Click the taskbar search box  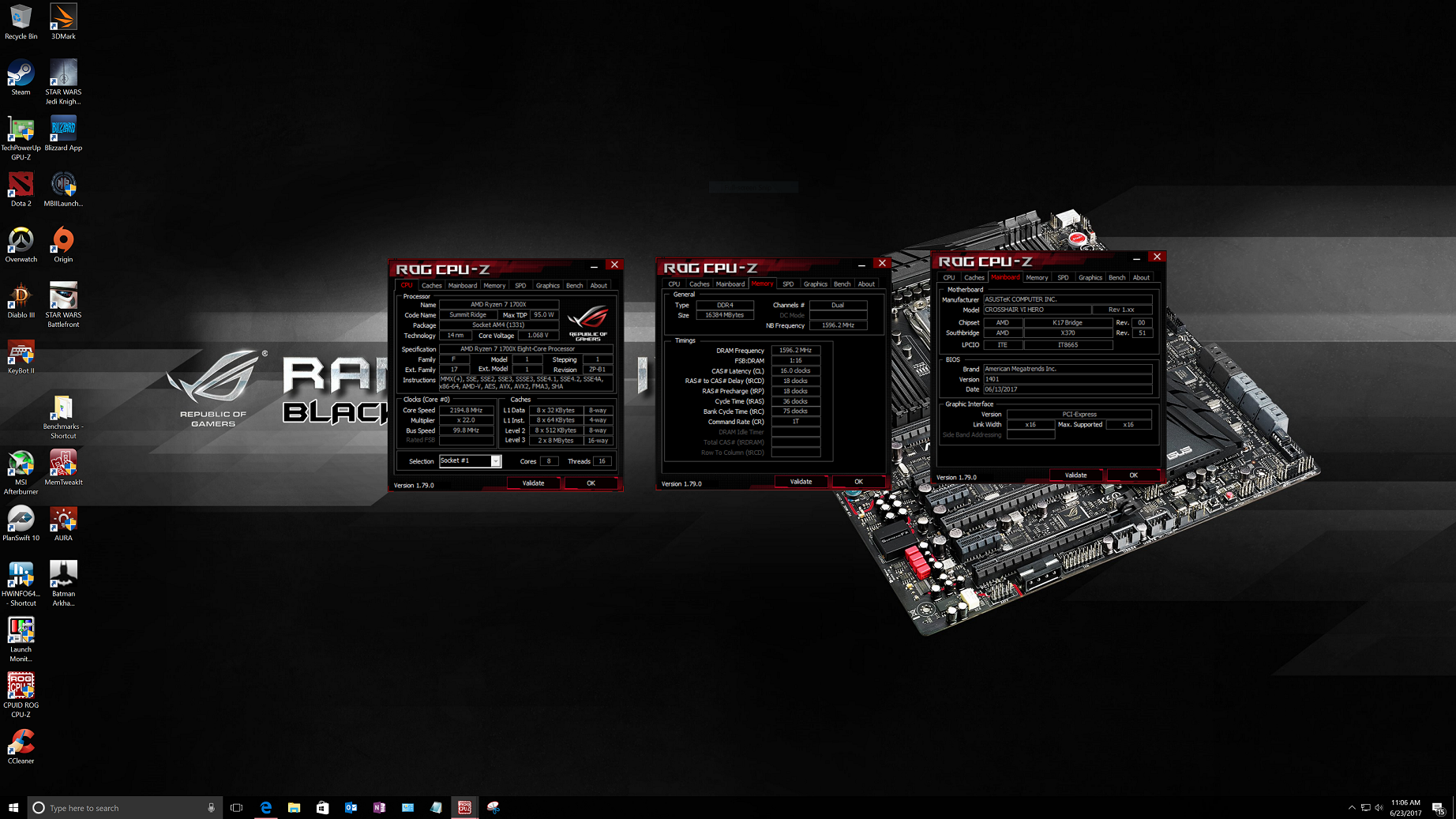(125, 807)
